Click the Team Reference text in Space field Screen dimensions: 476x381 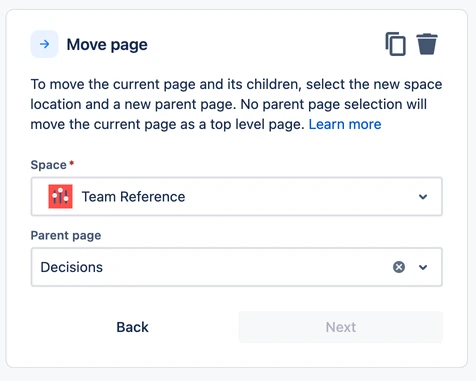133,197
